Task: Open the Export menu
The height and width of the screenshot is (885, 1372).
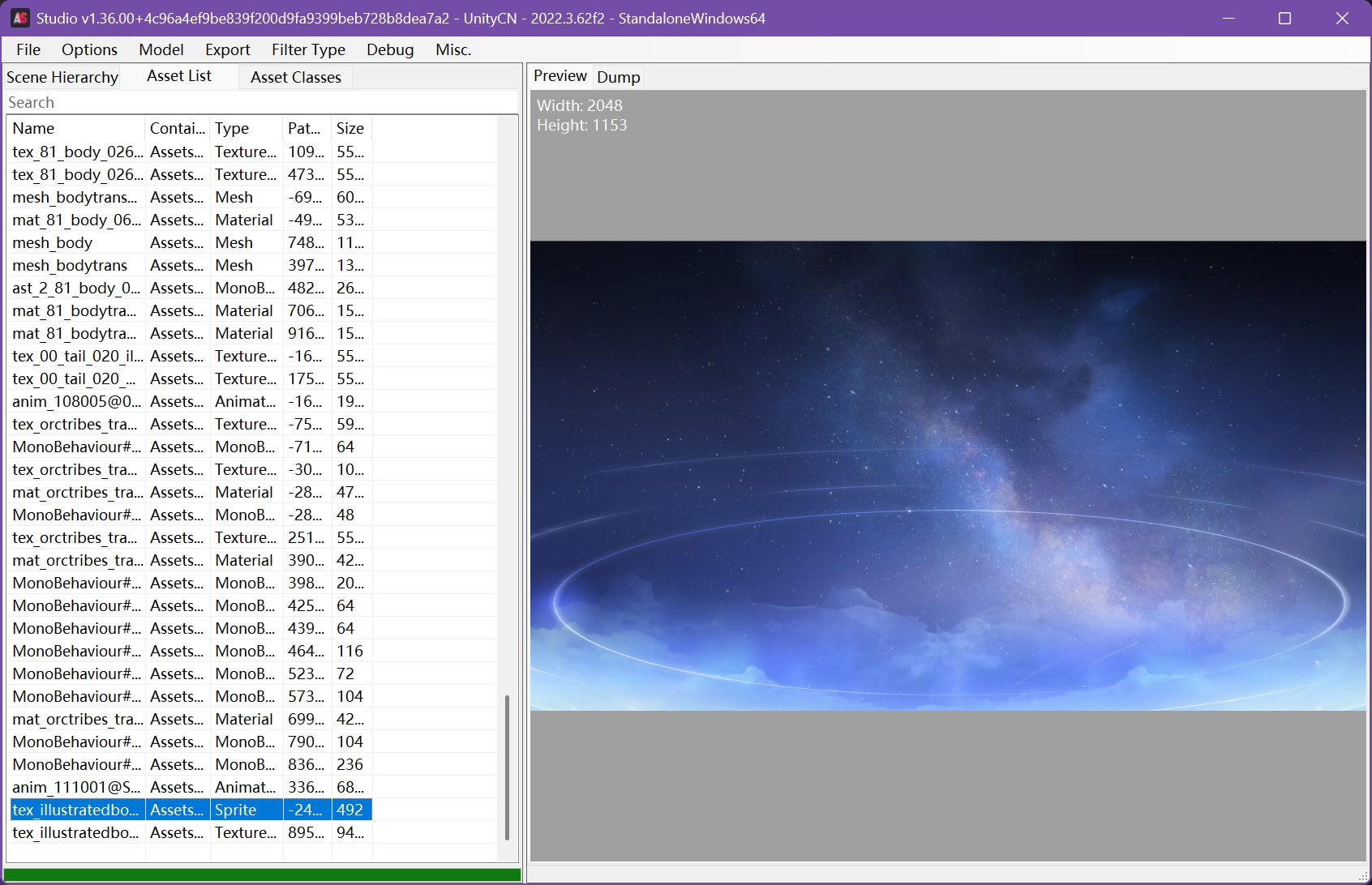Action: point(227,49)
